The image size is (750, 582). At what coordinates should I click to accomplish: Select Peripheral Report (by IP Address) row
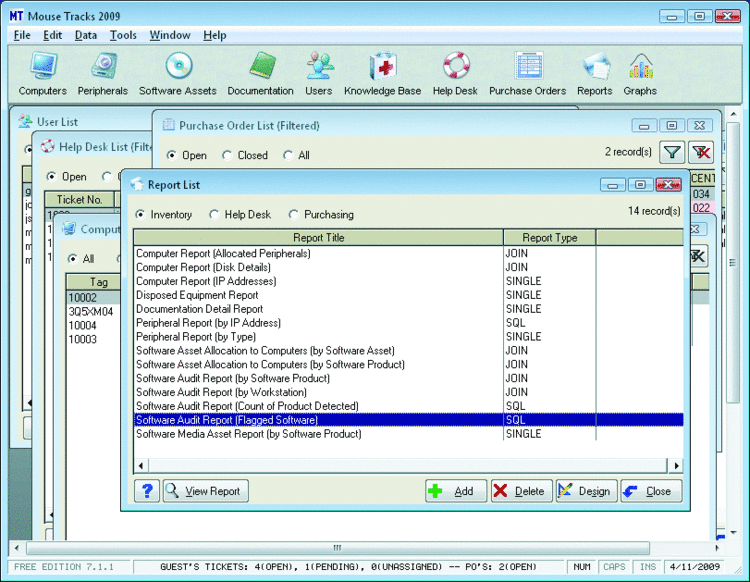pyautogui.click(x=408, y=323)
